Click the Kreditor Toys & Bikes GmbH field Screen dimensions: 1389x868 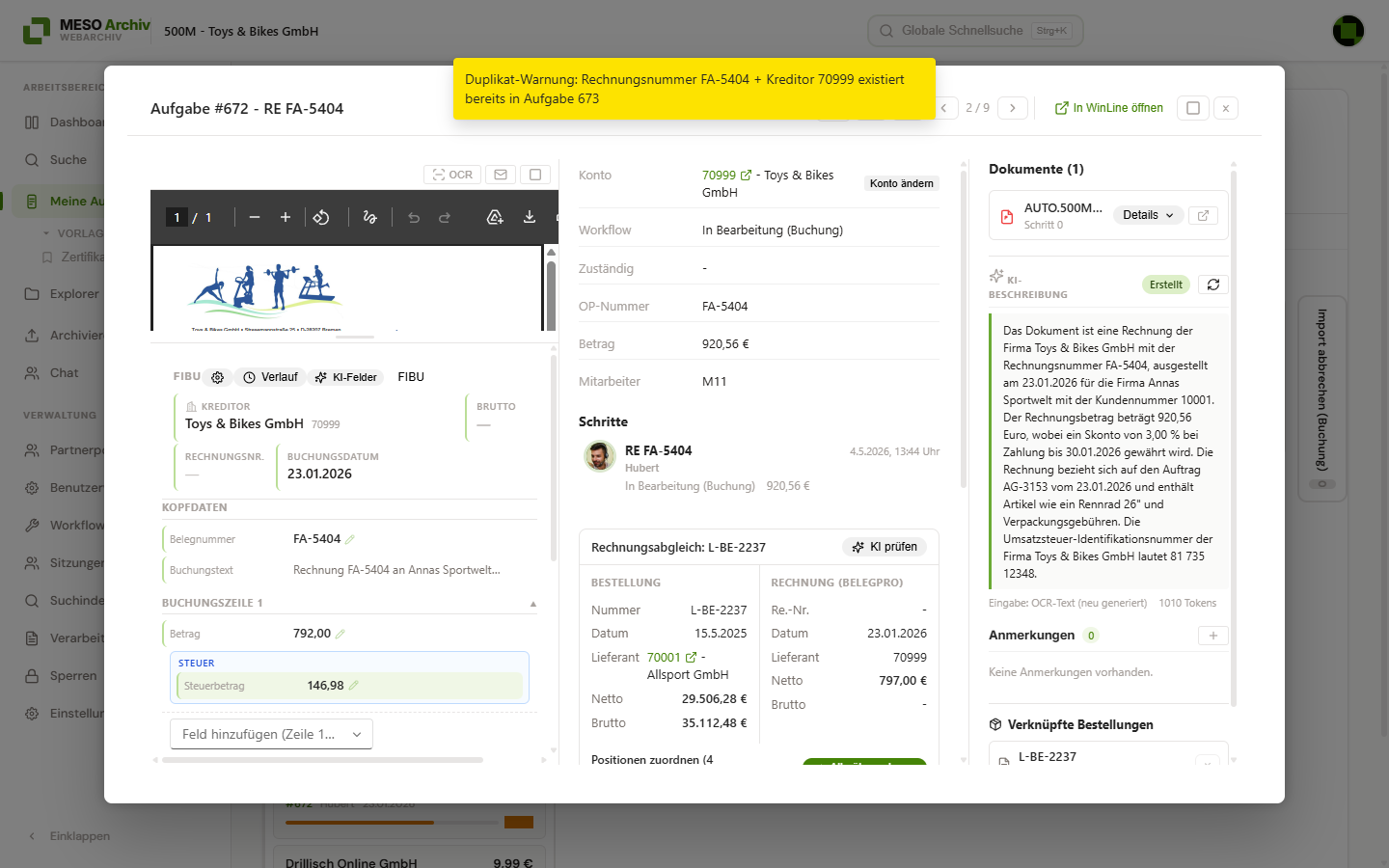[x=317, y=417]
